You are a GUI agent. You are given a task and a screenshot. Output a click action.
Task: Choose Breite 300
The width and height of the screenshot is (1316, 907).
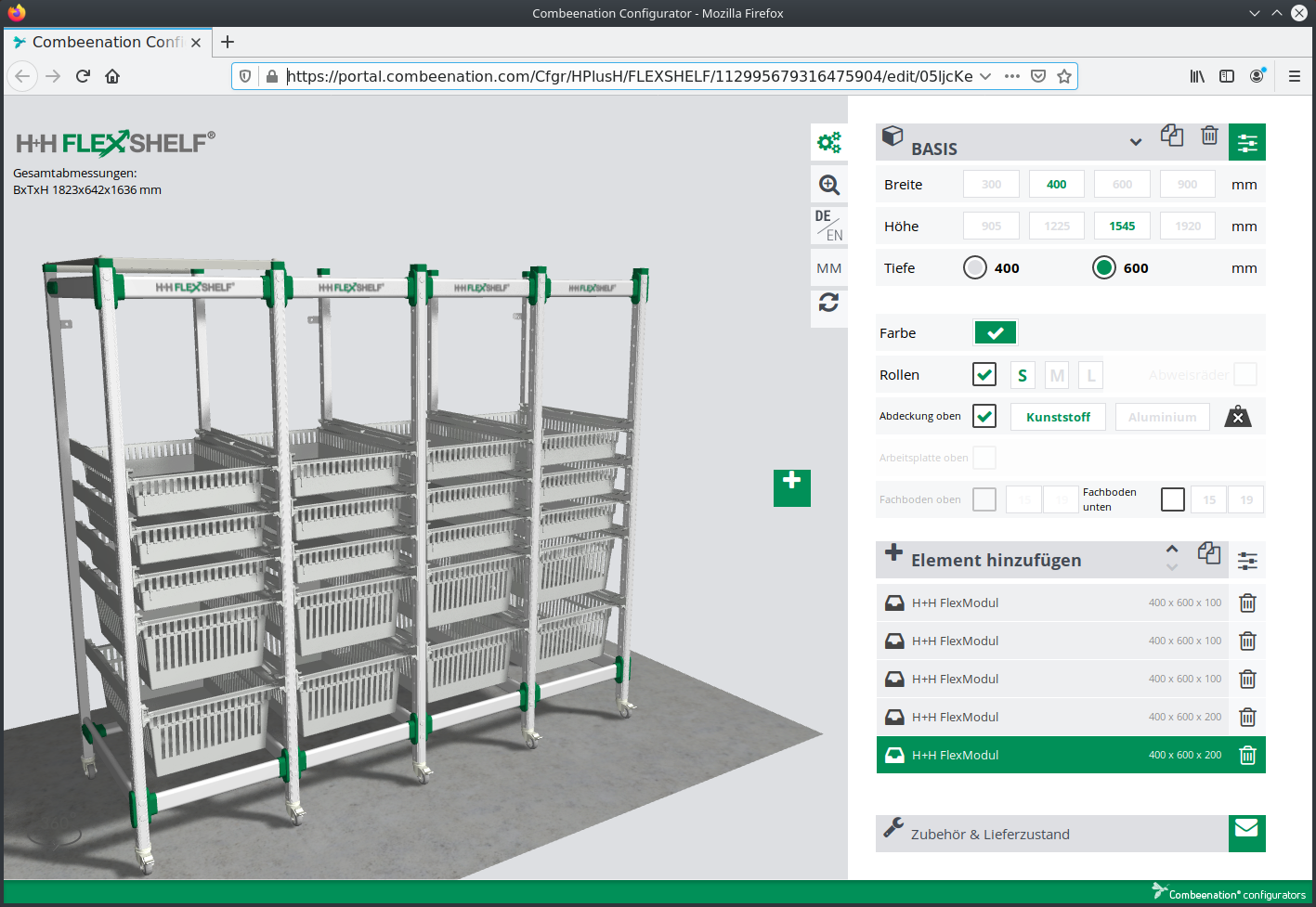tap(991, 184)
